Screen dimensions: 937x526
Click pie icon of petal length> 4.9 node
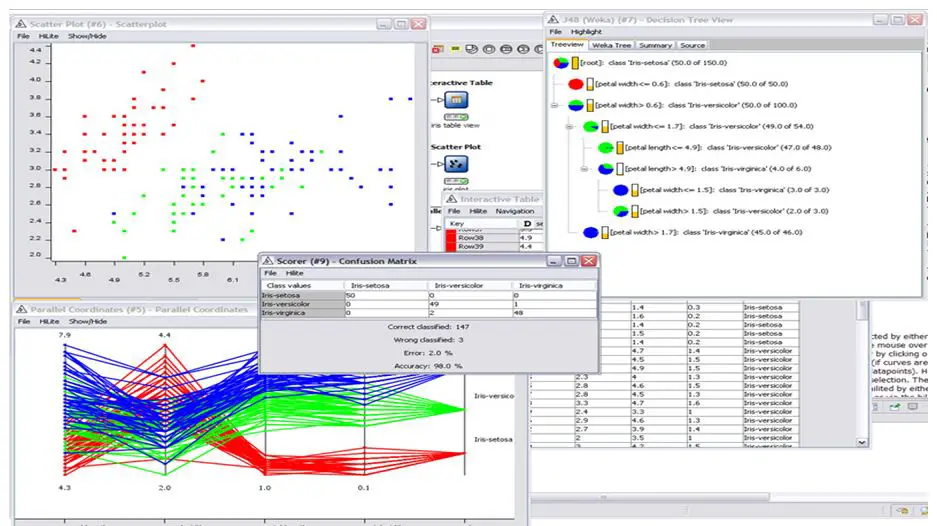pos(605,169)
